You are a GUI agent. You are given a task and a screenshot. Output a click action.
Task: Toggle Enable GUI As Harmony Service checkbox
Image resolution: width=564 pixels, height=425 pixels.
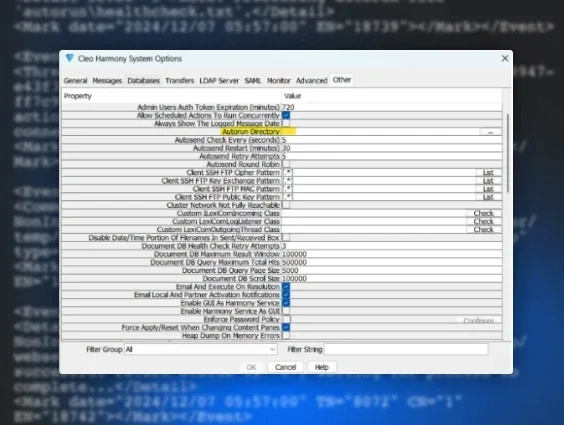286,303
